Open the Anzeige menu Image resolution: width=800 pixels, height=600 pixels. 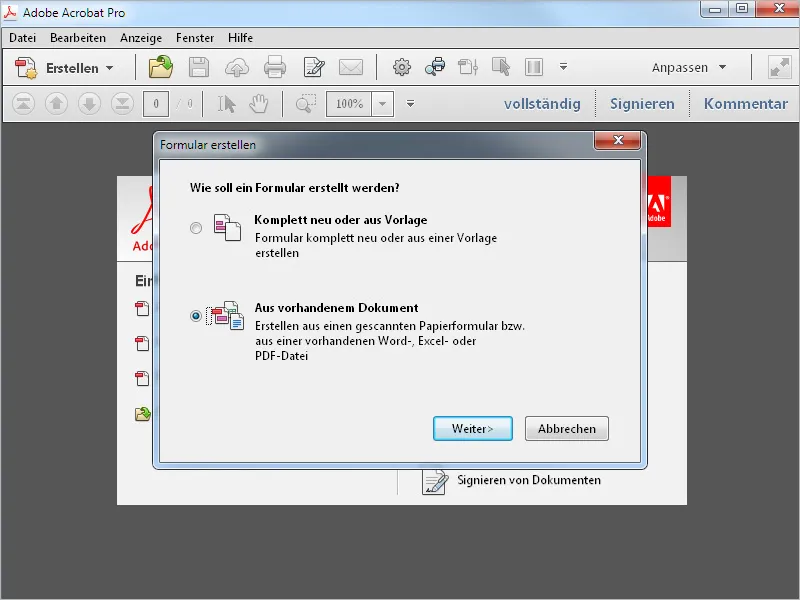141,38
